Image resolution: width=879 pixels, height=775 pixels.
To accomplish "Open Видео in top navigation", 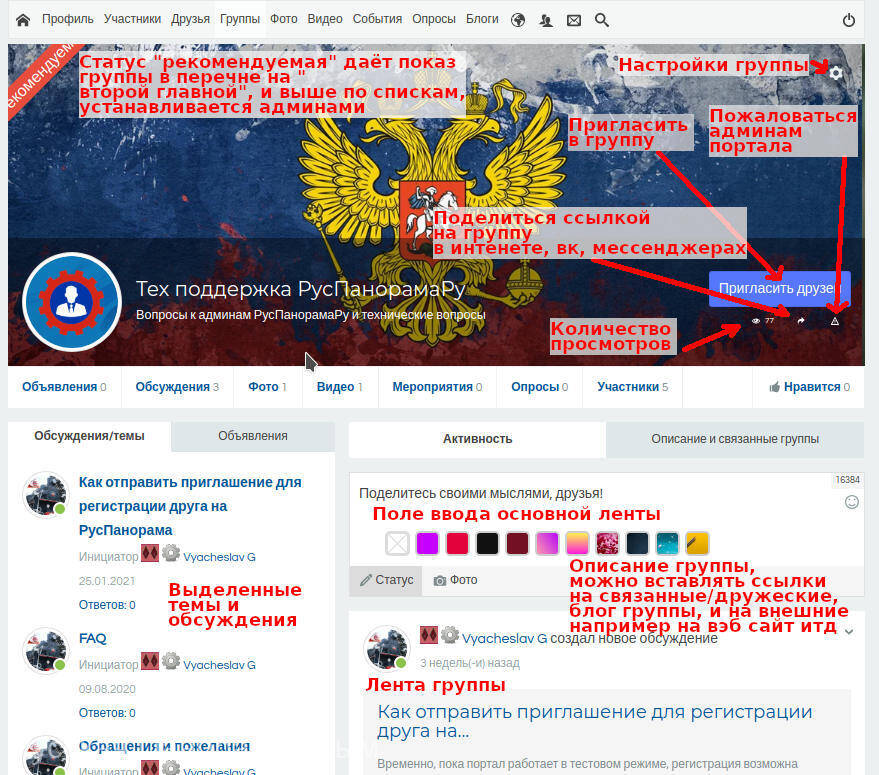I will click(325, 19).
